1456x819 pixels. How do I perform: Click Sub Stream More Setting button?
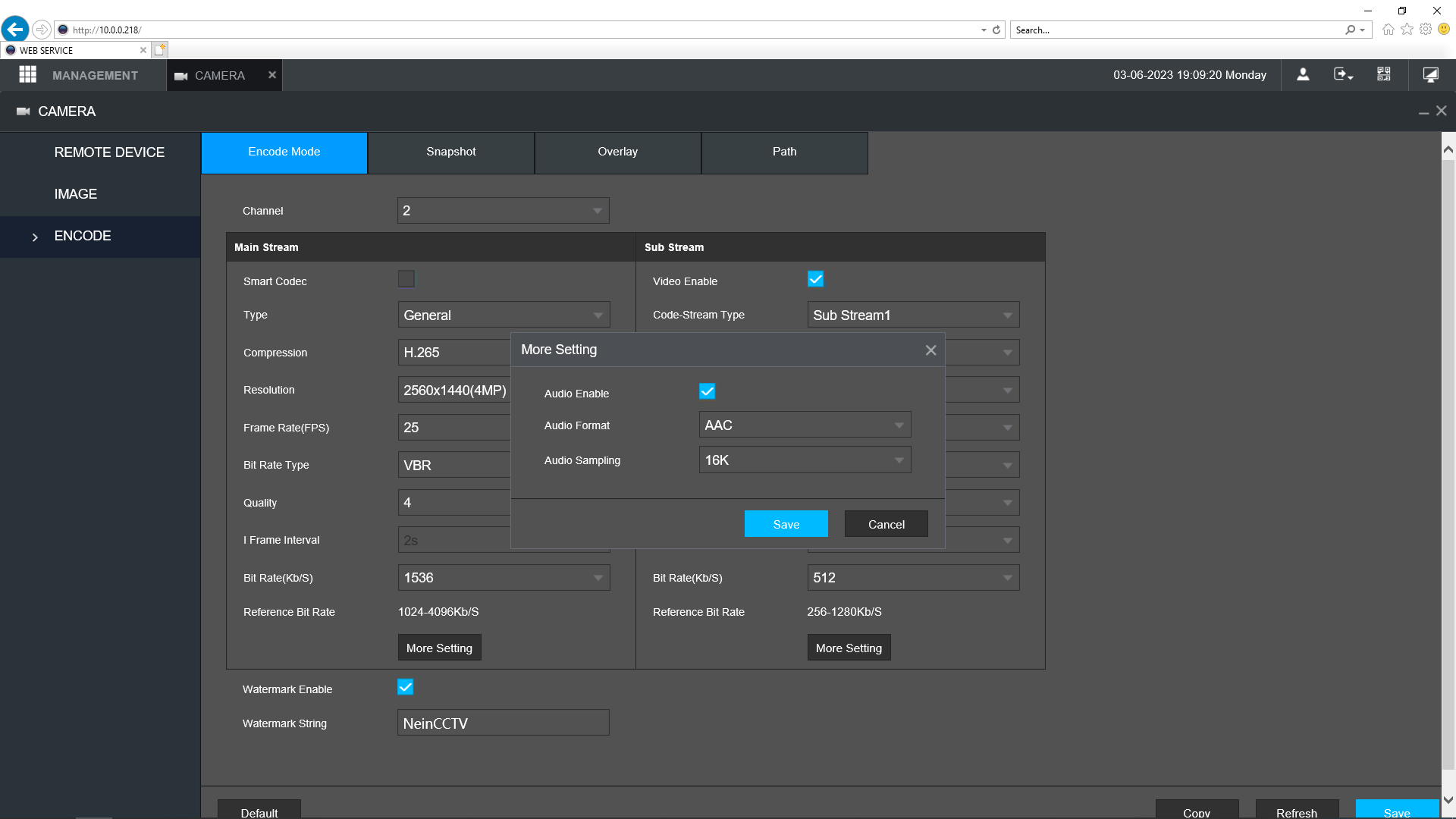[849, 648]
